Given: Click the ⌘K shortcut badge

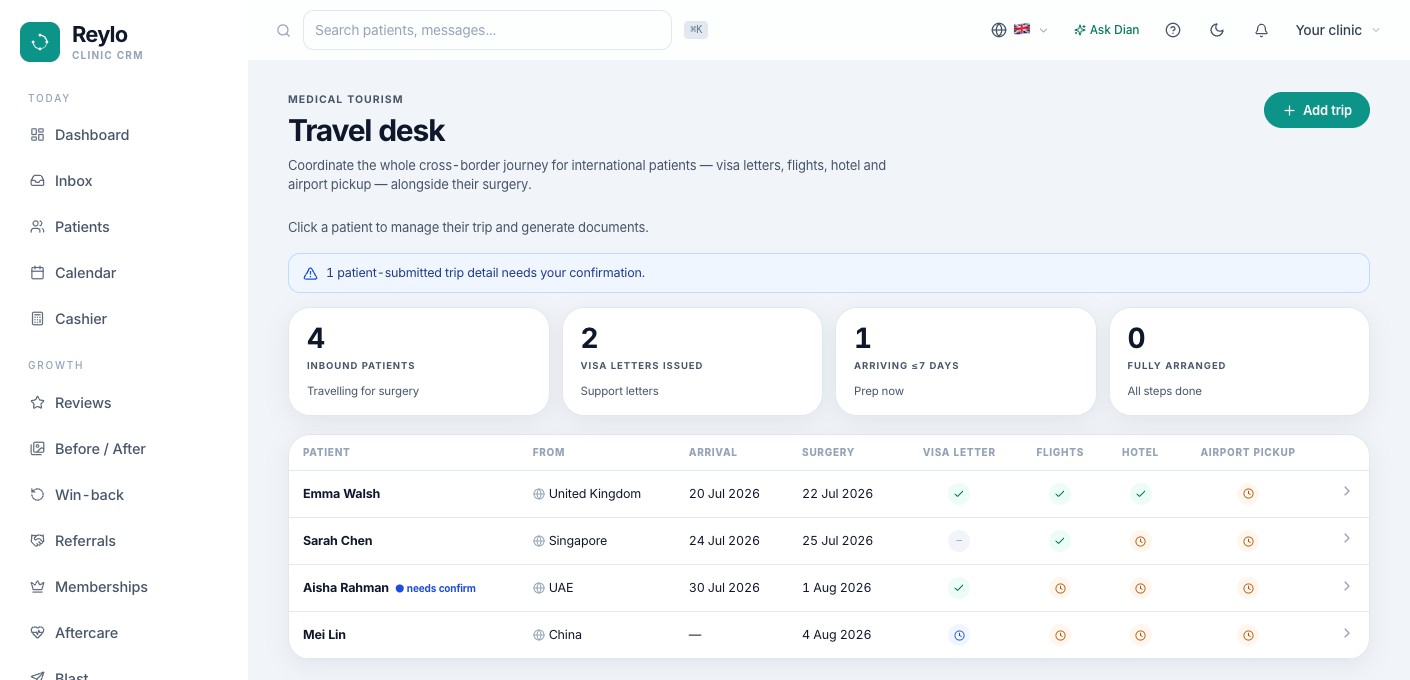Looking at the screenshot, I should (696, 30).
